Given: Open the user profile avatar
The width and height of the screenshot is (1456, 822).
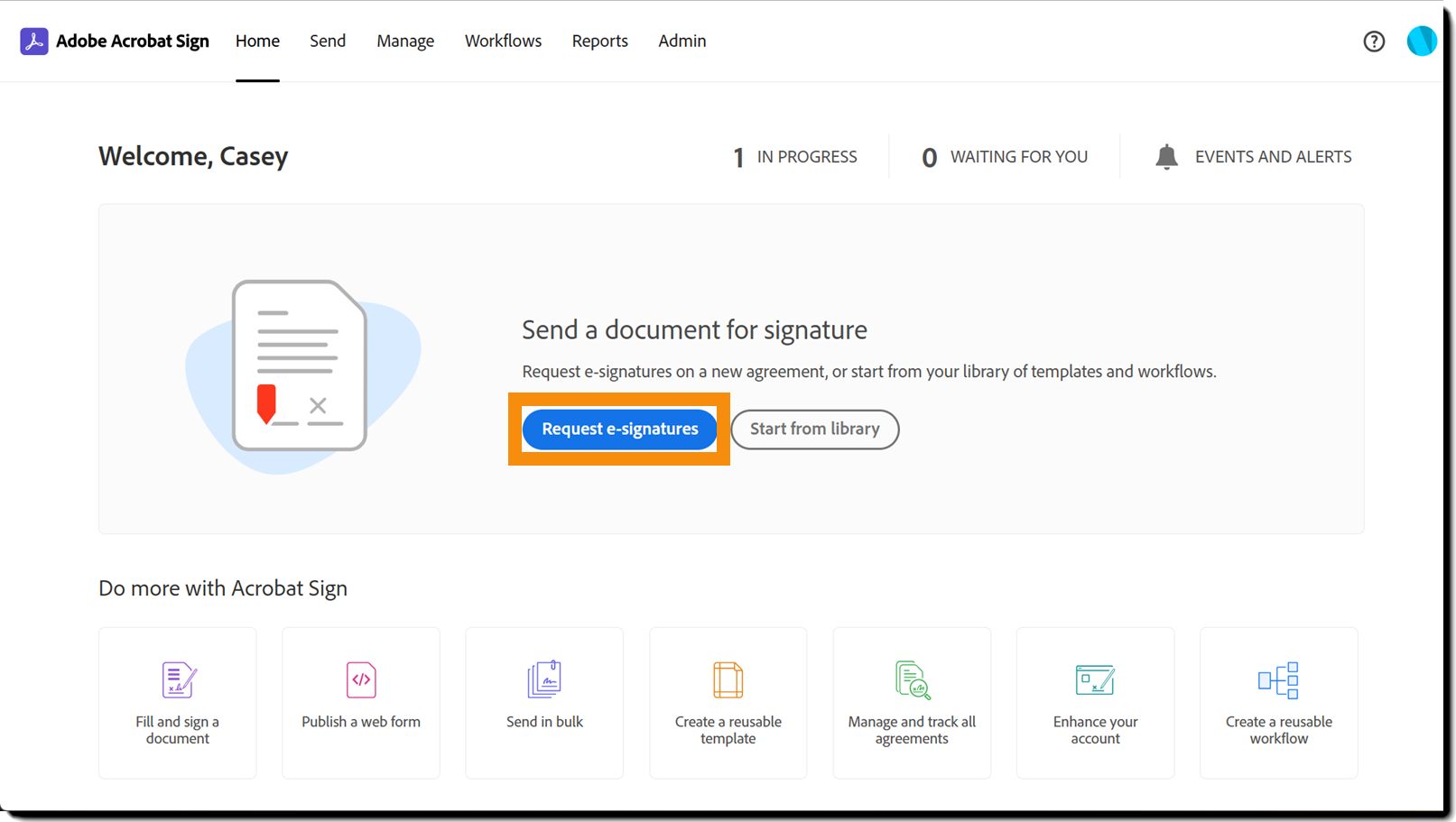Looking at the screenshot, I should (x=1421, y=42).
